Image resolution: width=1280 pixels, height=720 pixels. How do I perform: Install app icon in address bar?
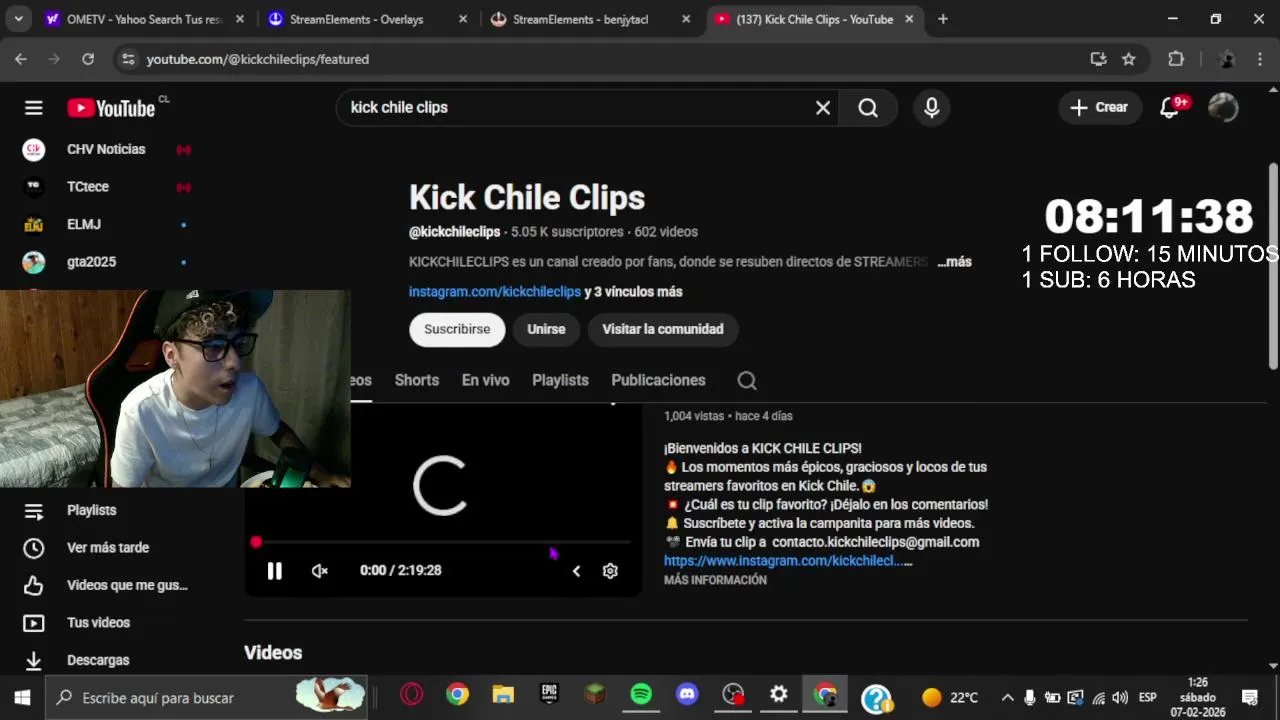click(1099, 59)
